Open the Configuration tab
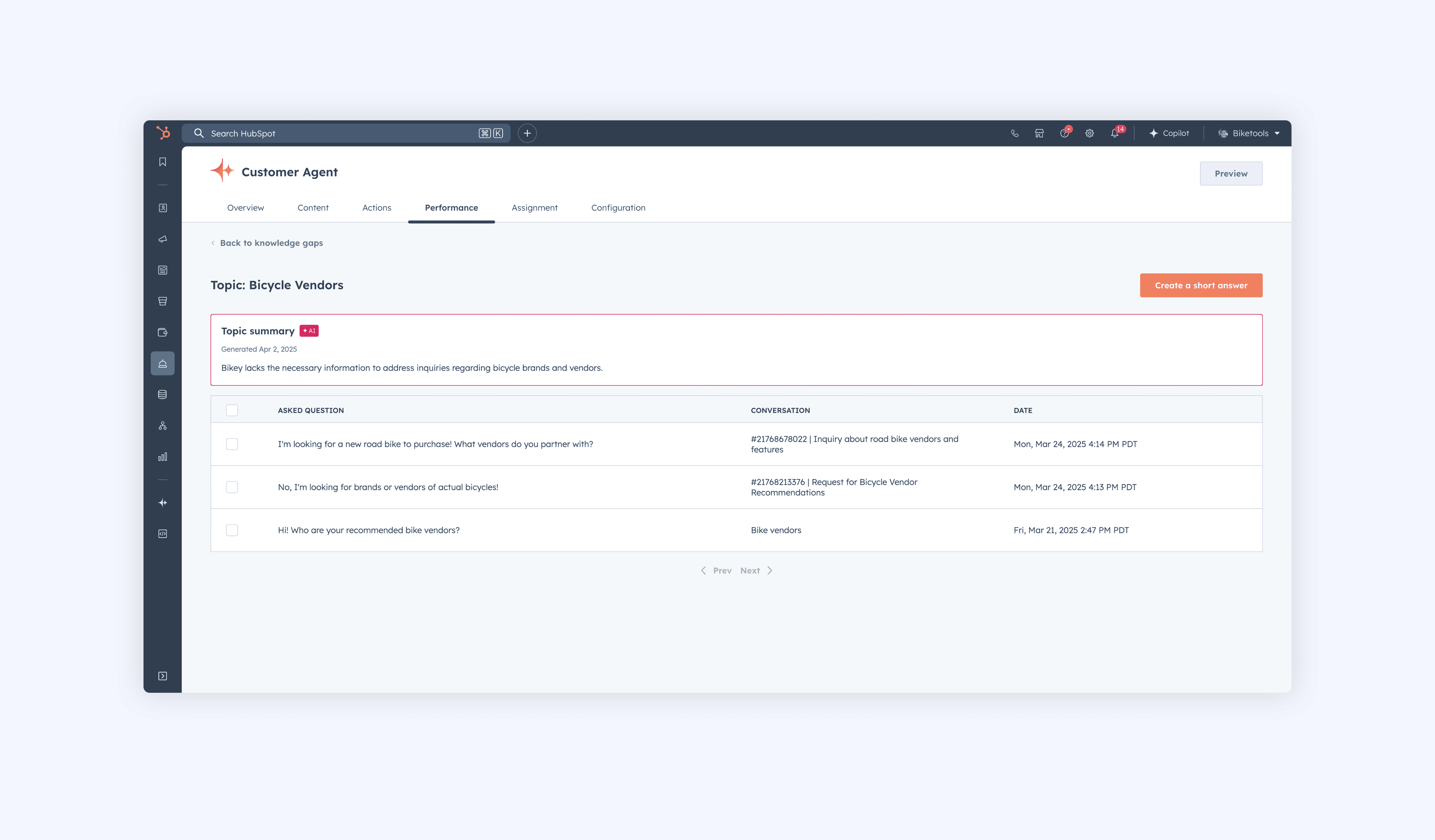 pyautogui.click(x=618, y=208)
